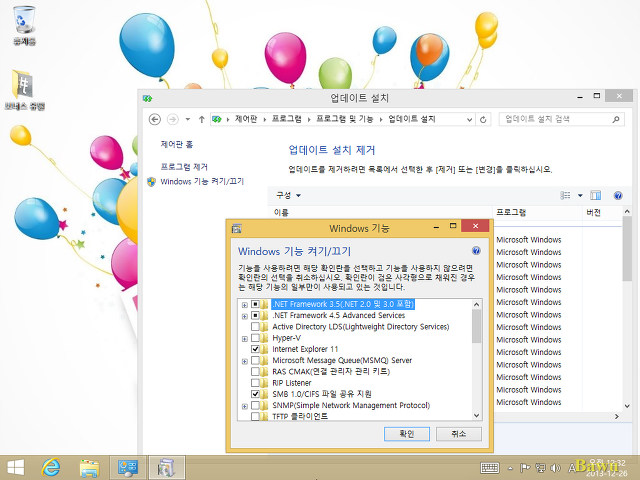Go up one folder level arrow
The image size is (640, 480).
pyautogui.click(x=201, y=119)
